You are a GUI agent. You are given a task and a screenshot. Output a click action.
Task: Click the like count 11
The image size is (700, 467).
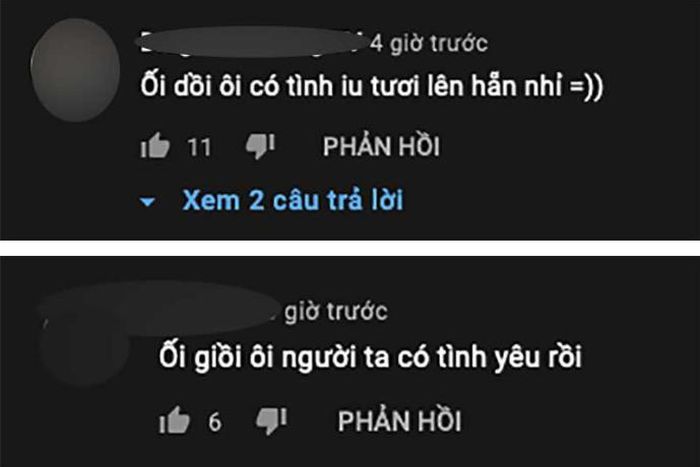click(199, 147)
